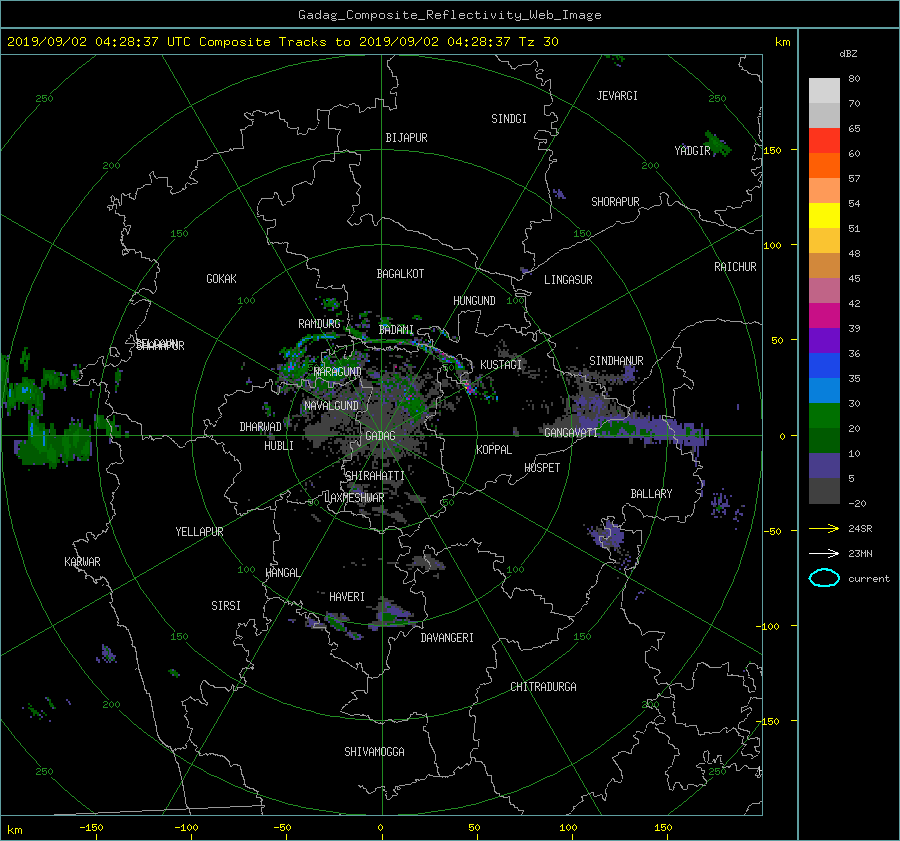Click the SIRSI city label
This screenshot has width=900, height=841.
point(226,606)
